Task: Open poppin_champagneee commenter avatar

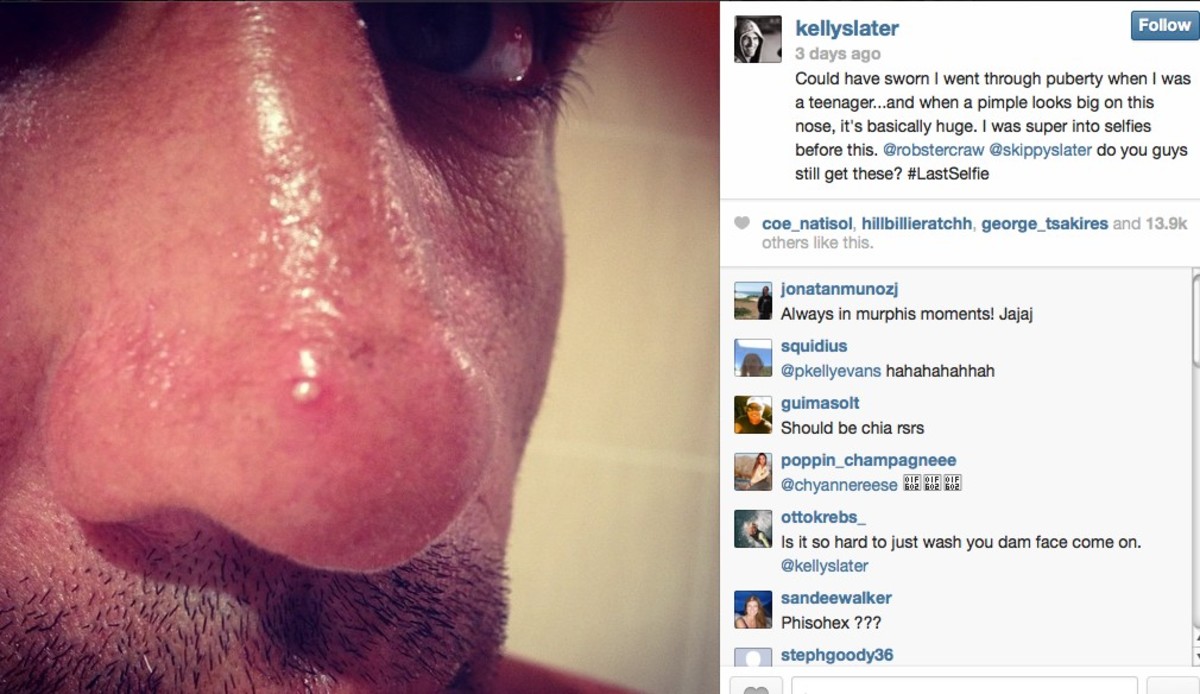Action: (x=754, y=472)
